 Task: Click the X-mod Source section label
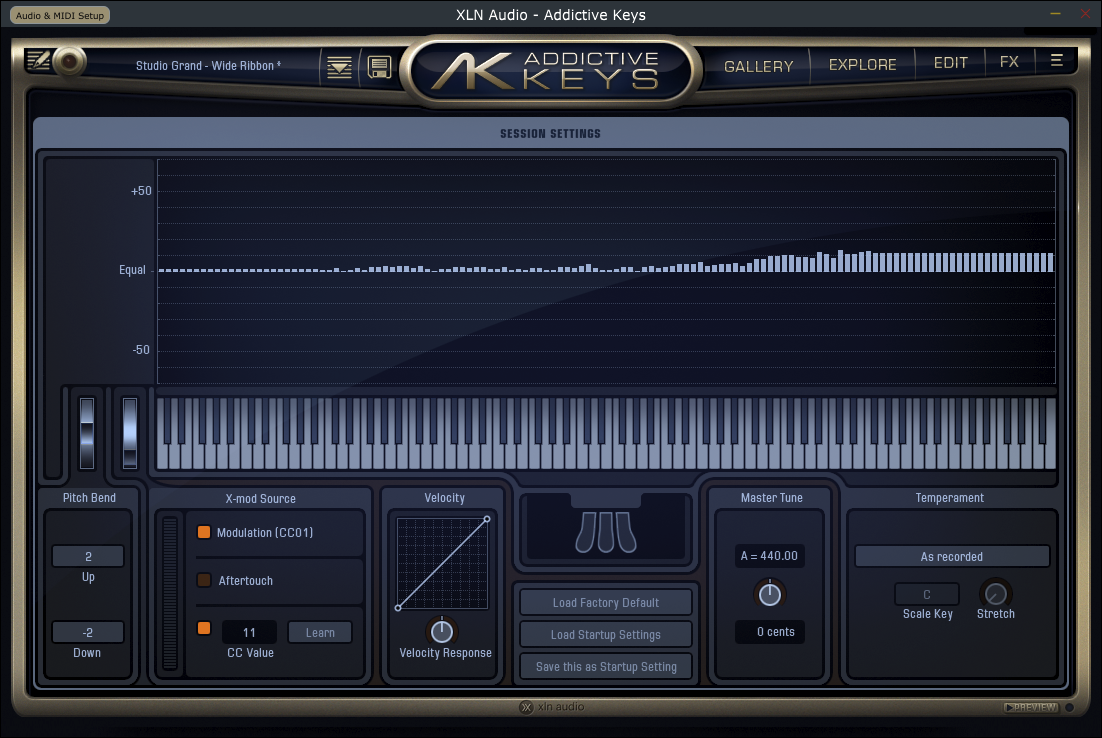(x=260, y=498)
